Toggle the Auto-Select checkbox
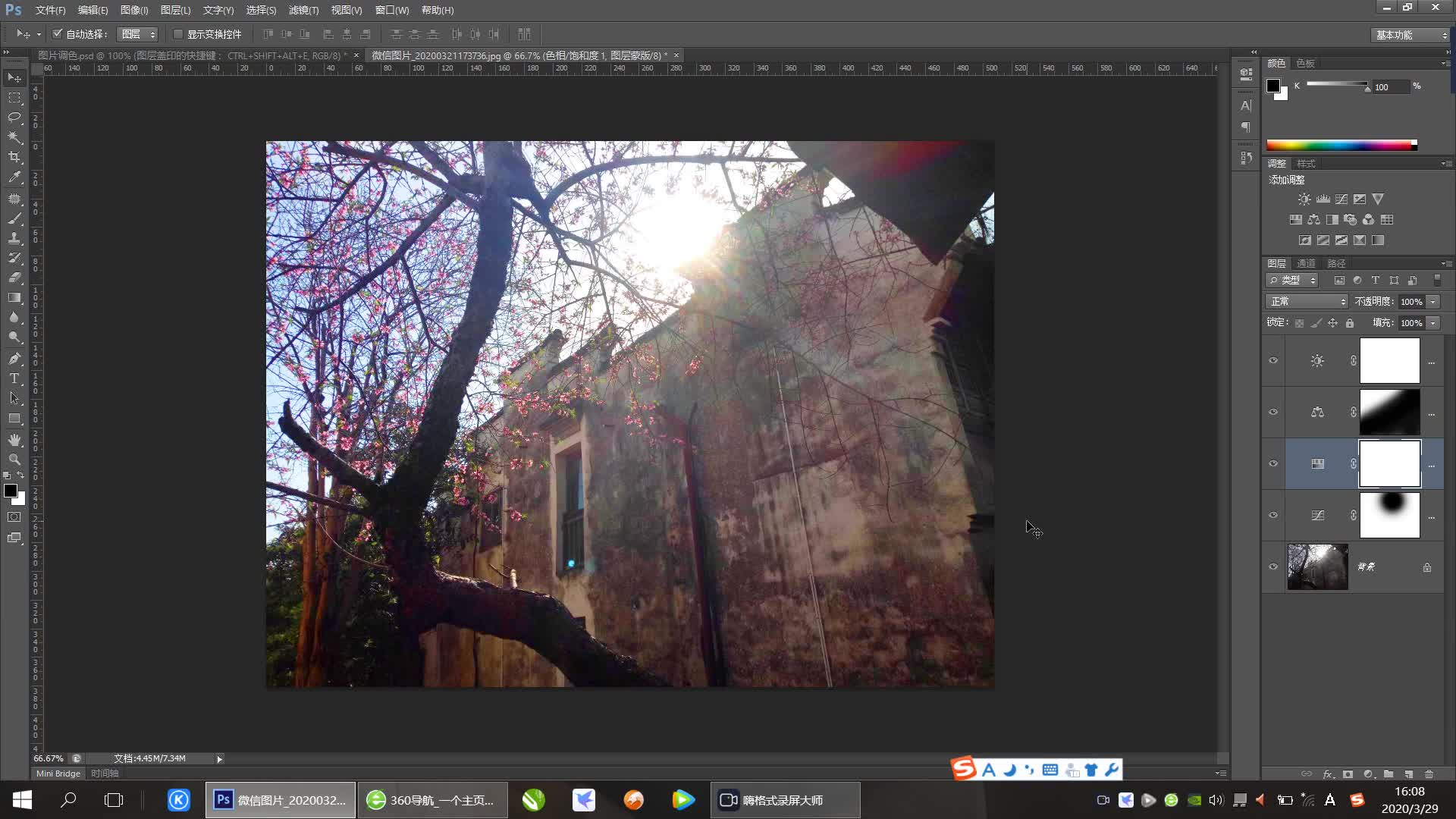 (x=58, y=34)
